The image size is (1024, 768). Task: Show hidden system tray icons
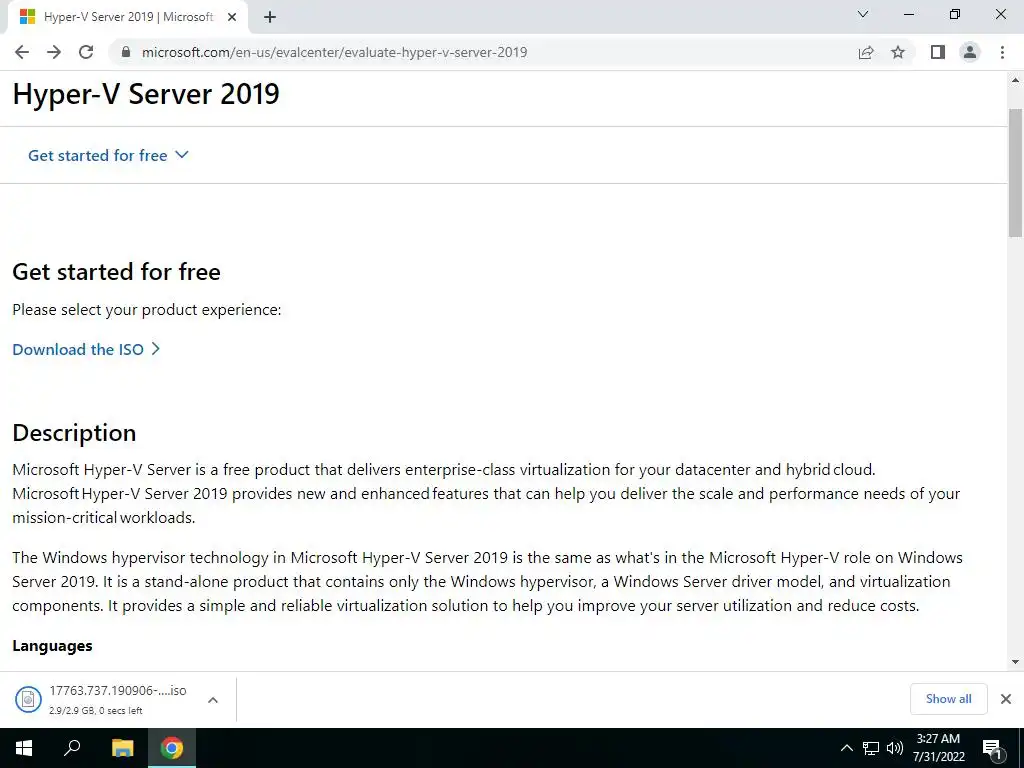point(846,748)
